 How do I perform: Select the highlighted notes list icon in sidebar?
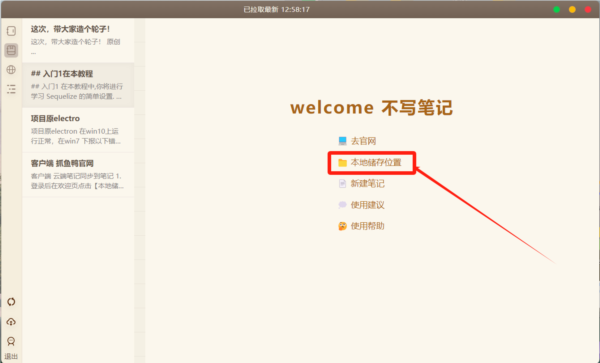(x=11, y=50)
